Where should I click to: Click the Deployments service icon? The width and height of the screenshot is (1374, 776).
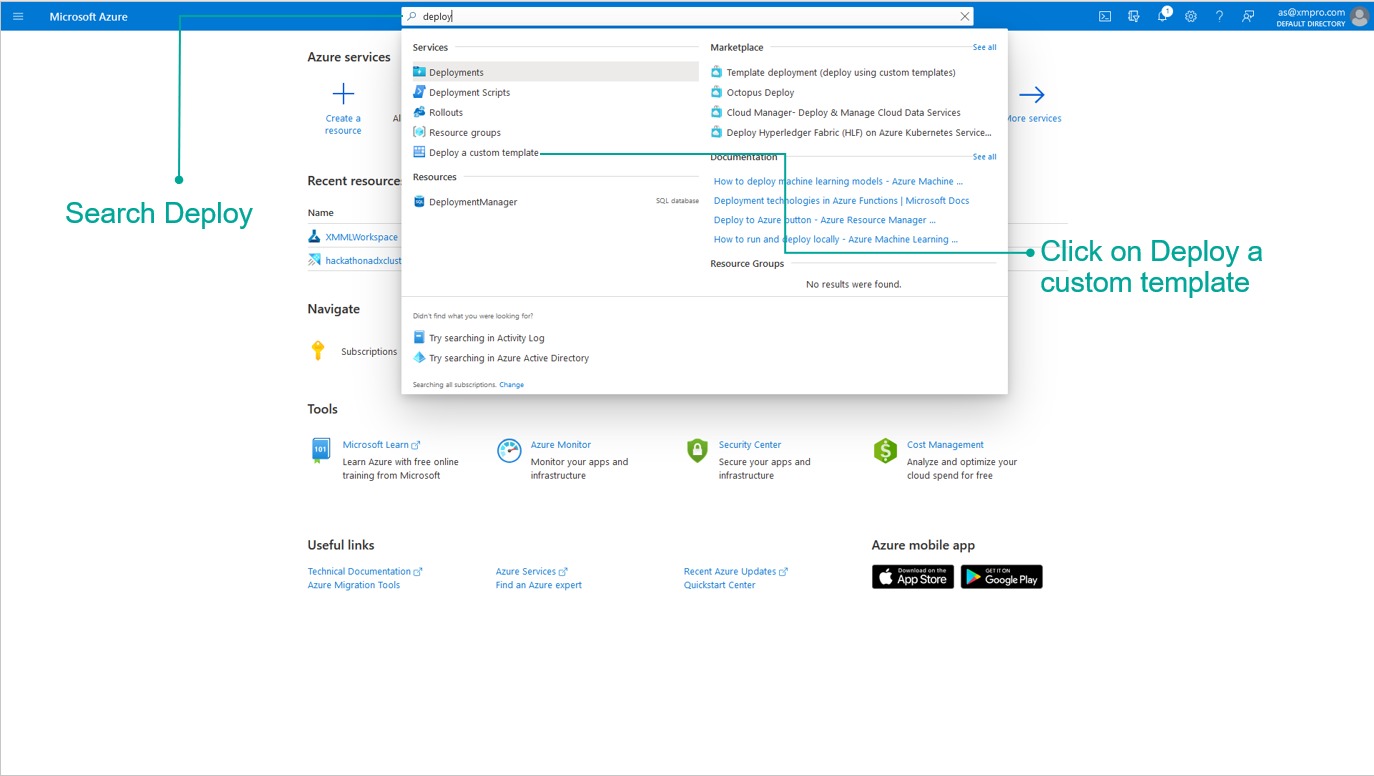(x=419, y=72)
